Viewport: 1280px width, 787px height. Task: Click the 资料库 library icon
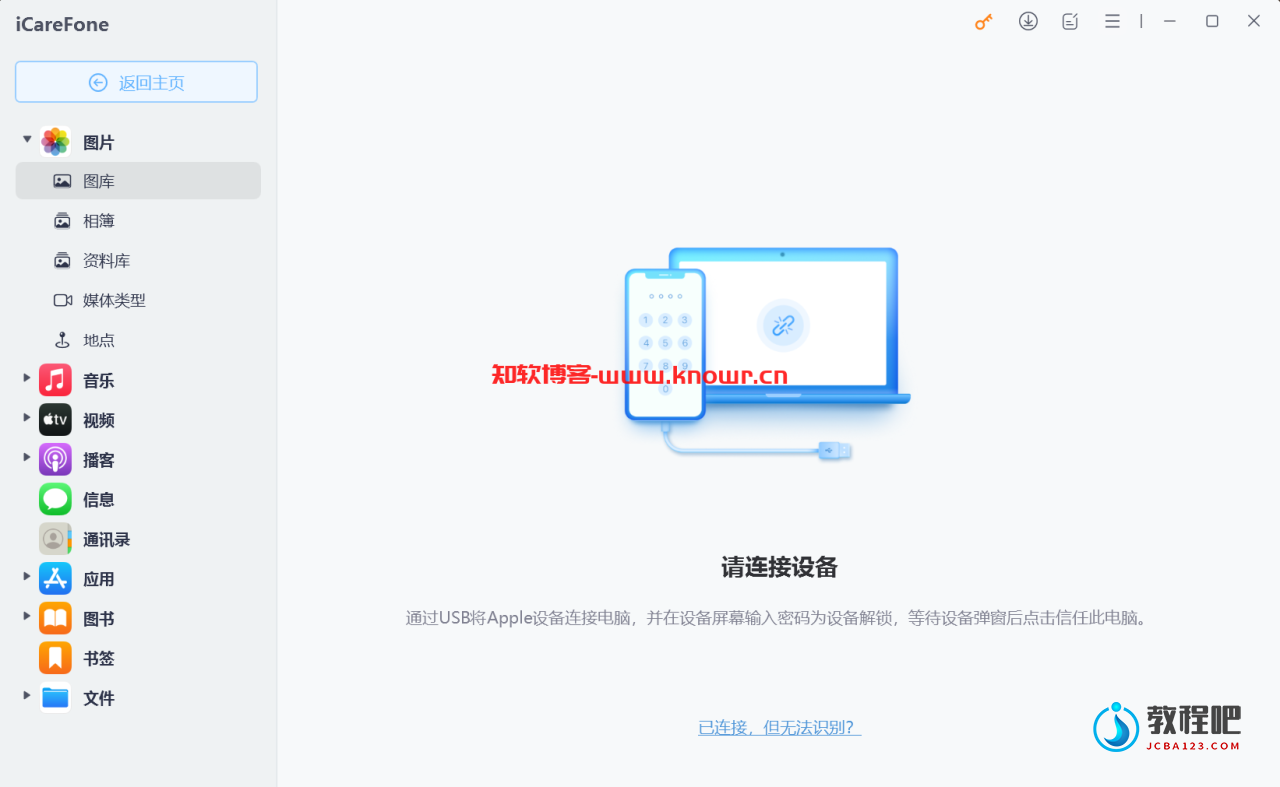(x=63, y=261)
